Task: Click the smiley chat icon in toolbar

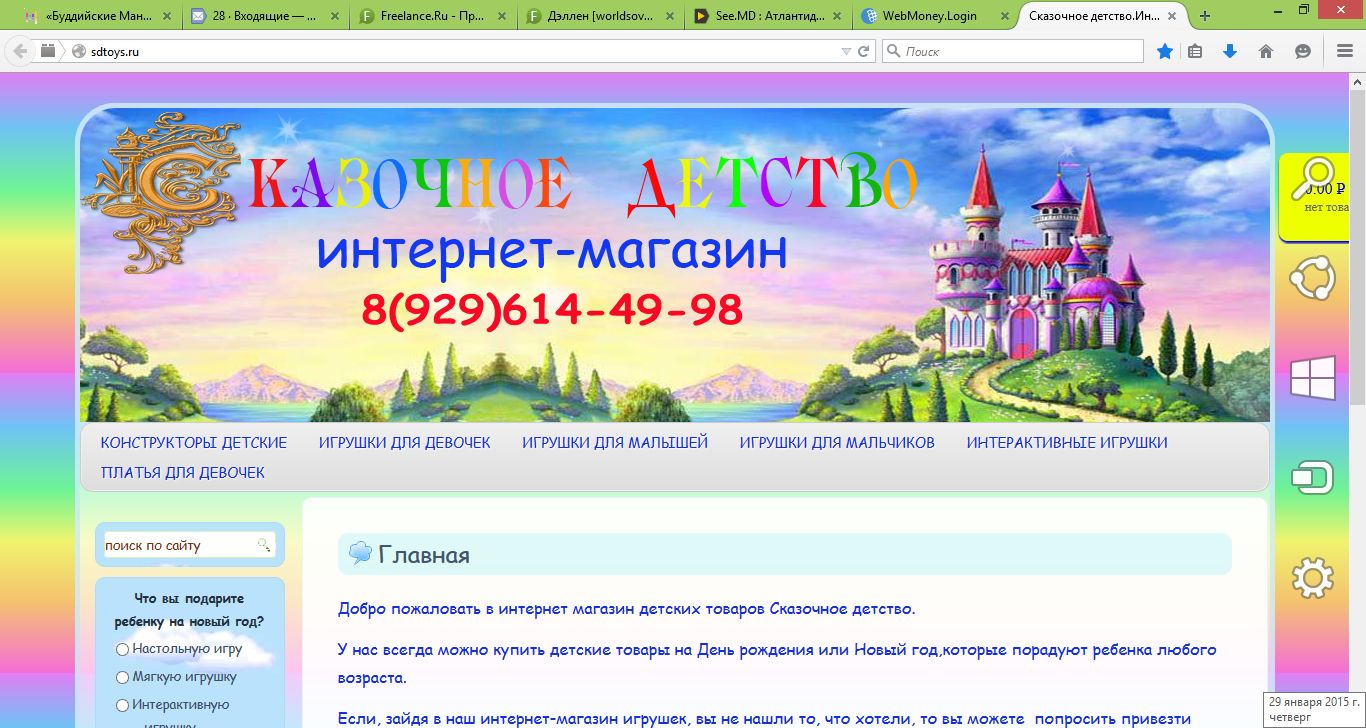Action: [x=1302, y=51]
